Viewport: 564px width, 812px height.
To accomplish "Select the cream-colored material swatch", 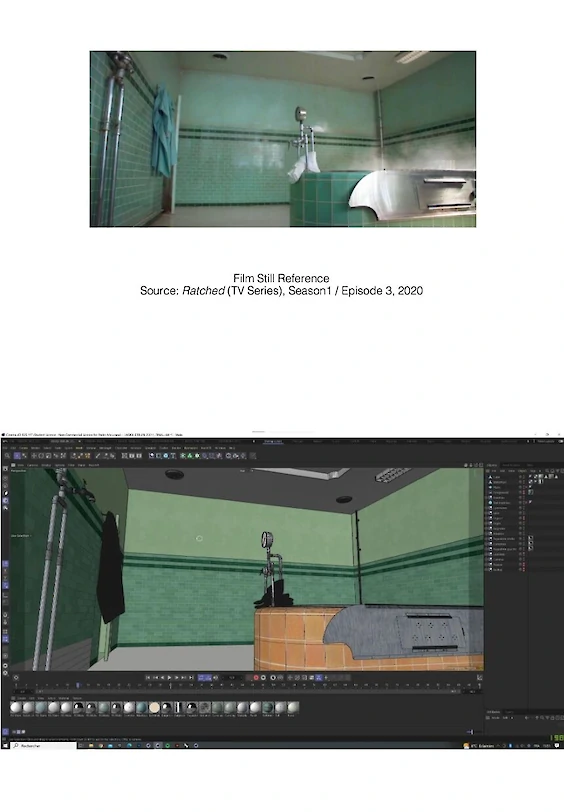I will [x=154, y=707].
